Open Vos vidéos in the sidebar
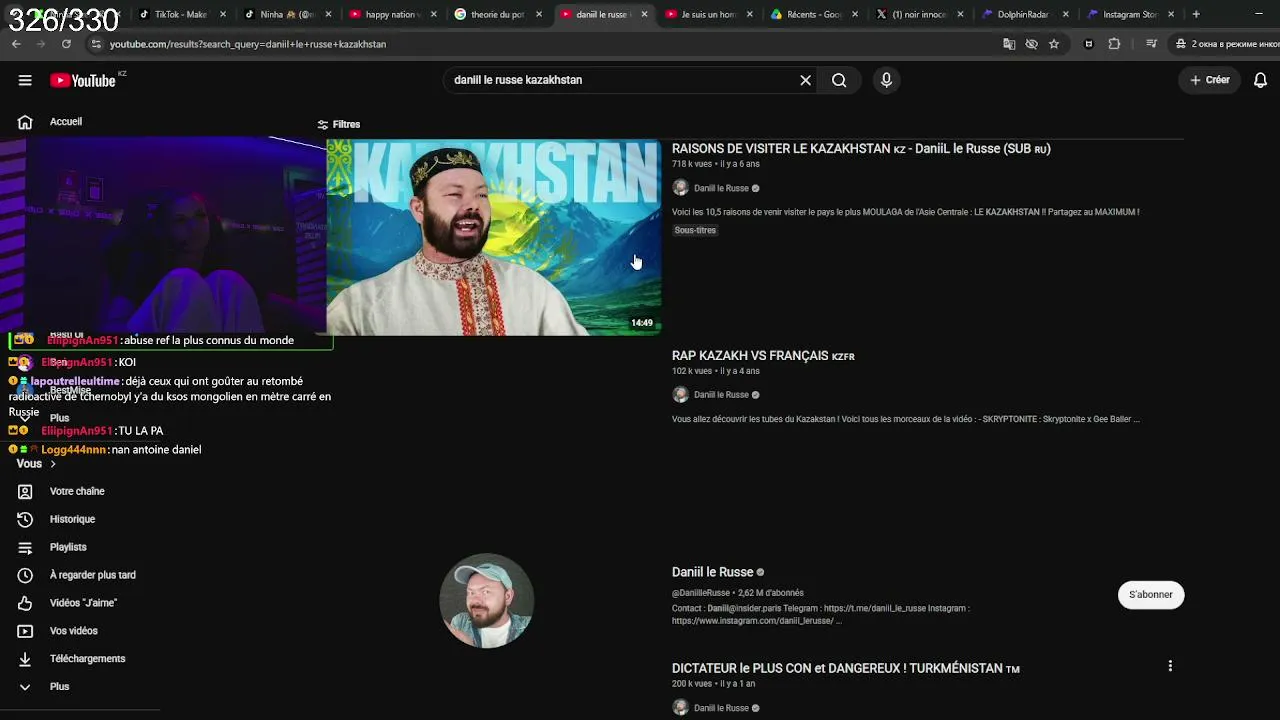 [x=73, y=631]
